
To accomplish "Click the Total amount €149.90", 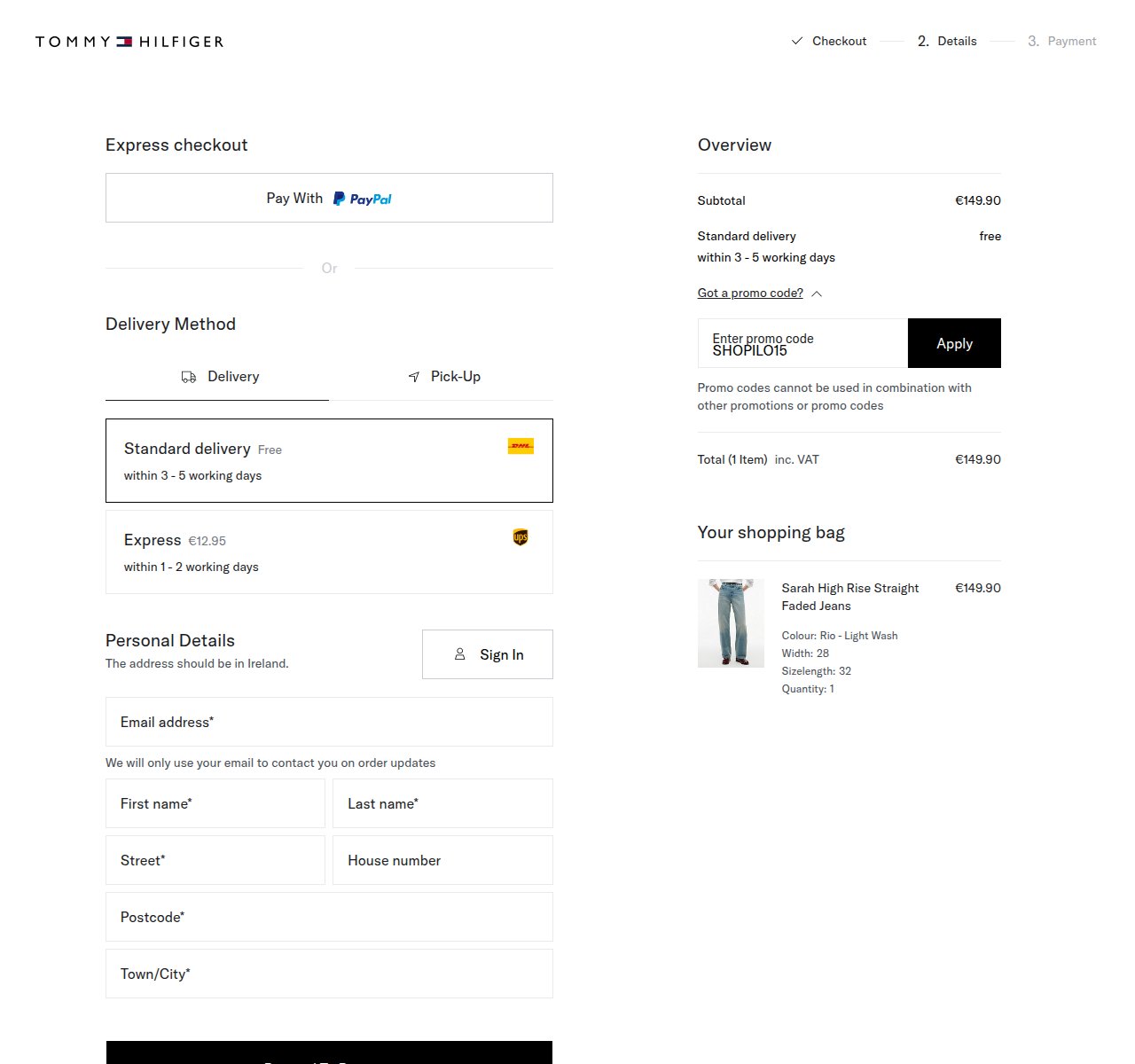I will click(x=977, y=459).
